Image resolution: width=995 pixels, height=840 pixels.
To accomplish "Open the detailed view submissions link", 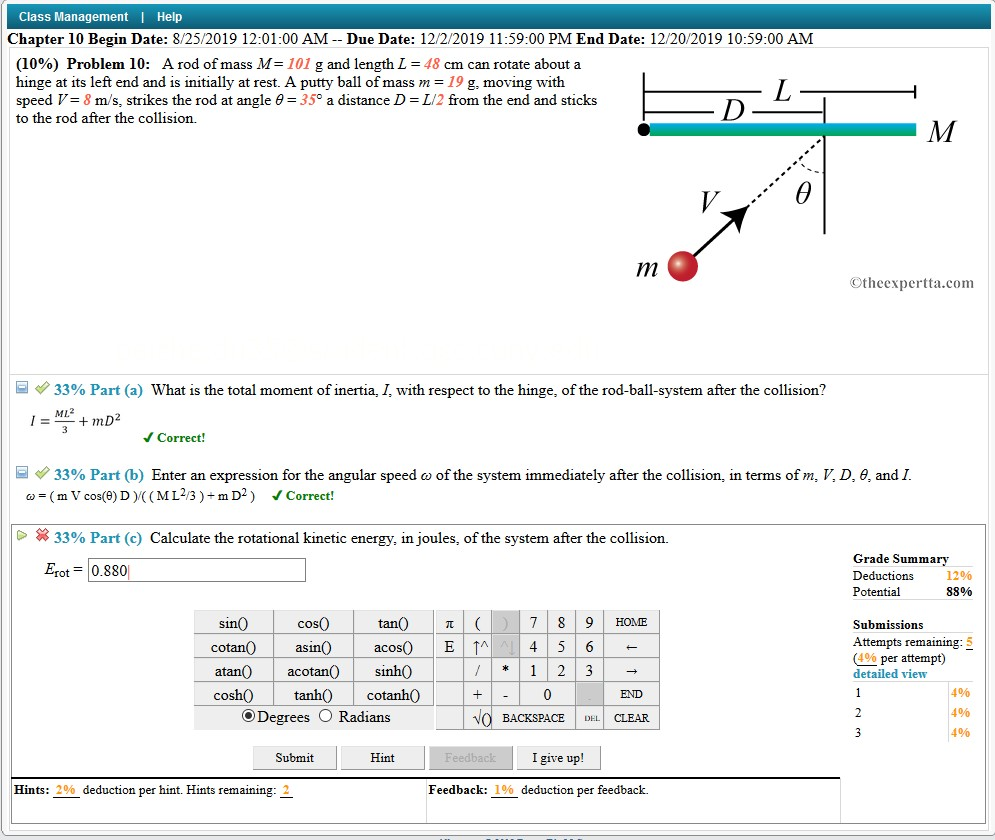I will pyautogui.click(x=889, y=673).
